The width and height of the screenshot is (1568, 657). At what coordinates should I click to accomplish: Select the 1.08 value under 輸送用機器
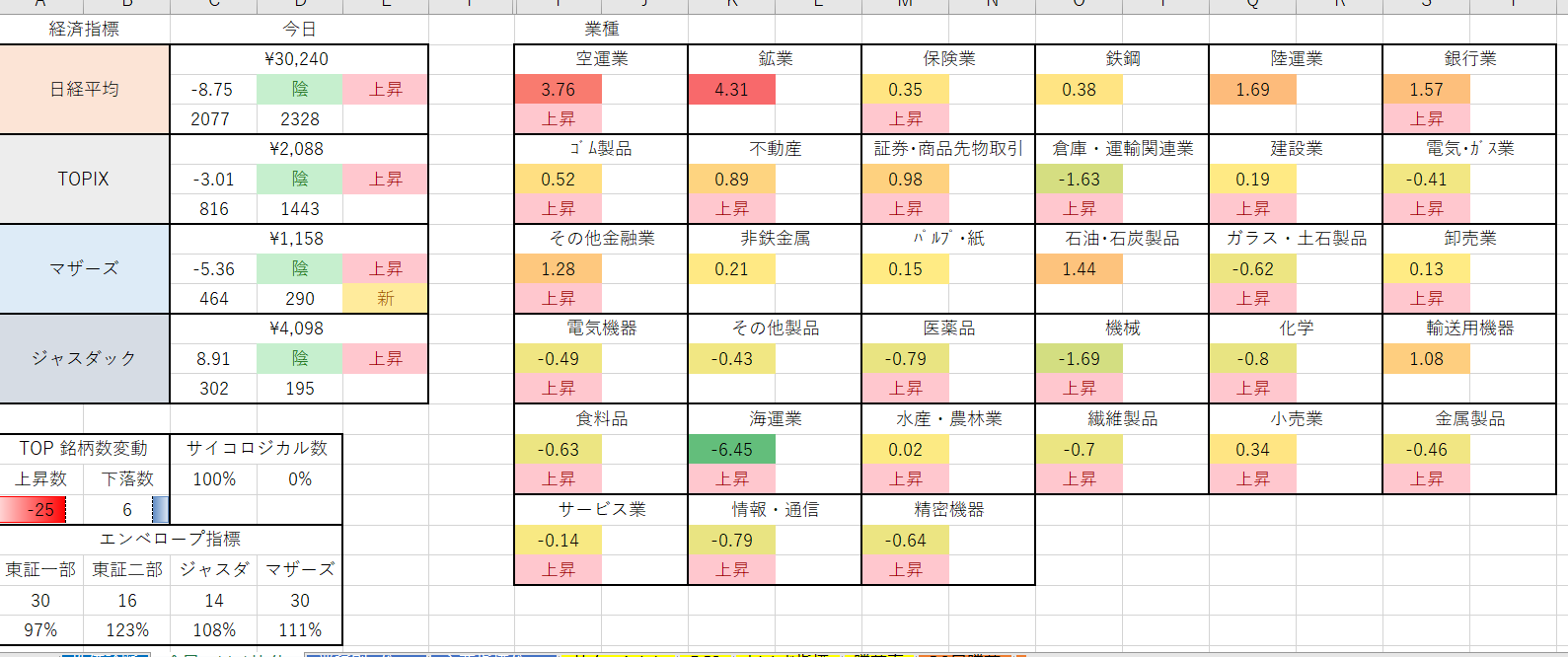pos(1426,359)
